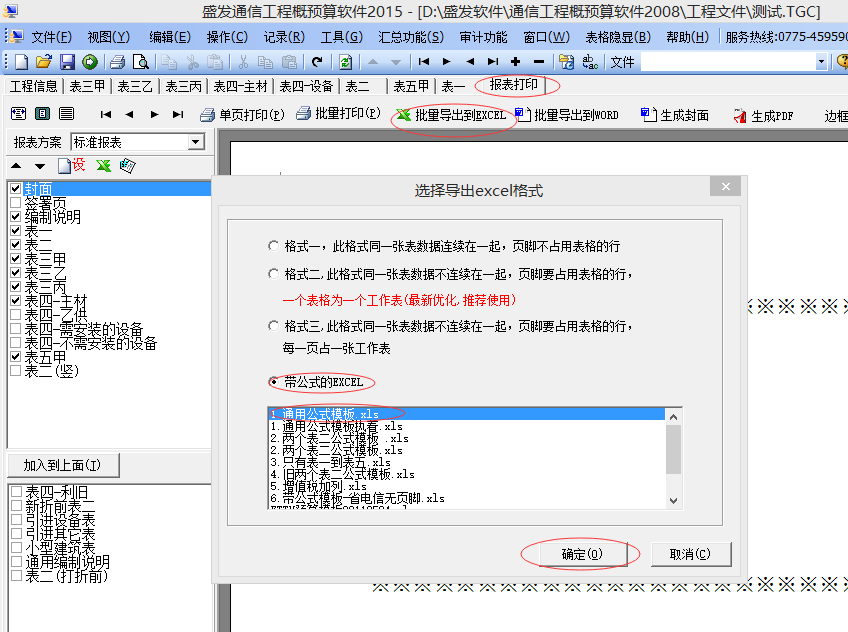The image size is (848, 632).
Task: Click the green circular arrow icon
Action: (90, 62)
